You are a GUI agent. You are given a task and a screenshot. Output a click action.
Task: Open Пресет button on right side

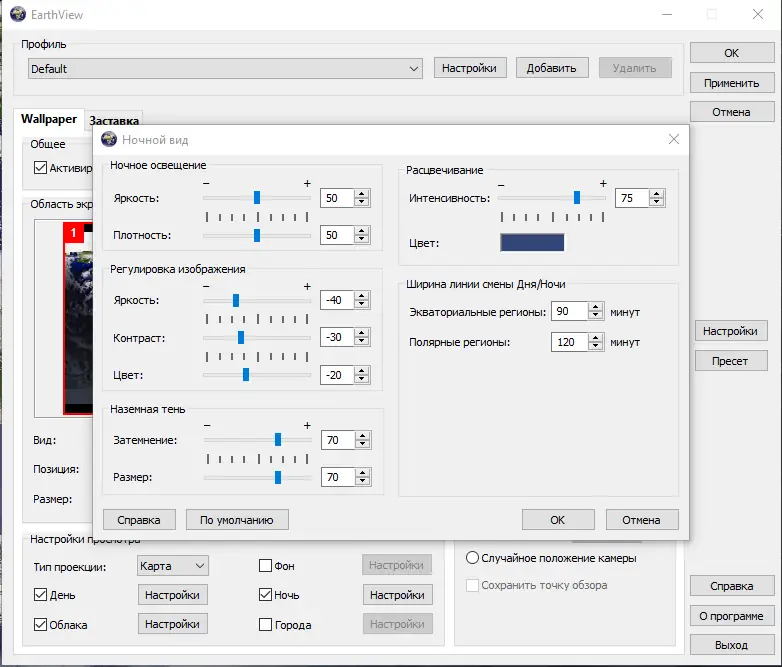(x=731, y=361)
